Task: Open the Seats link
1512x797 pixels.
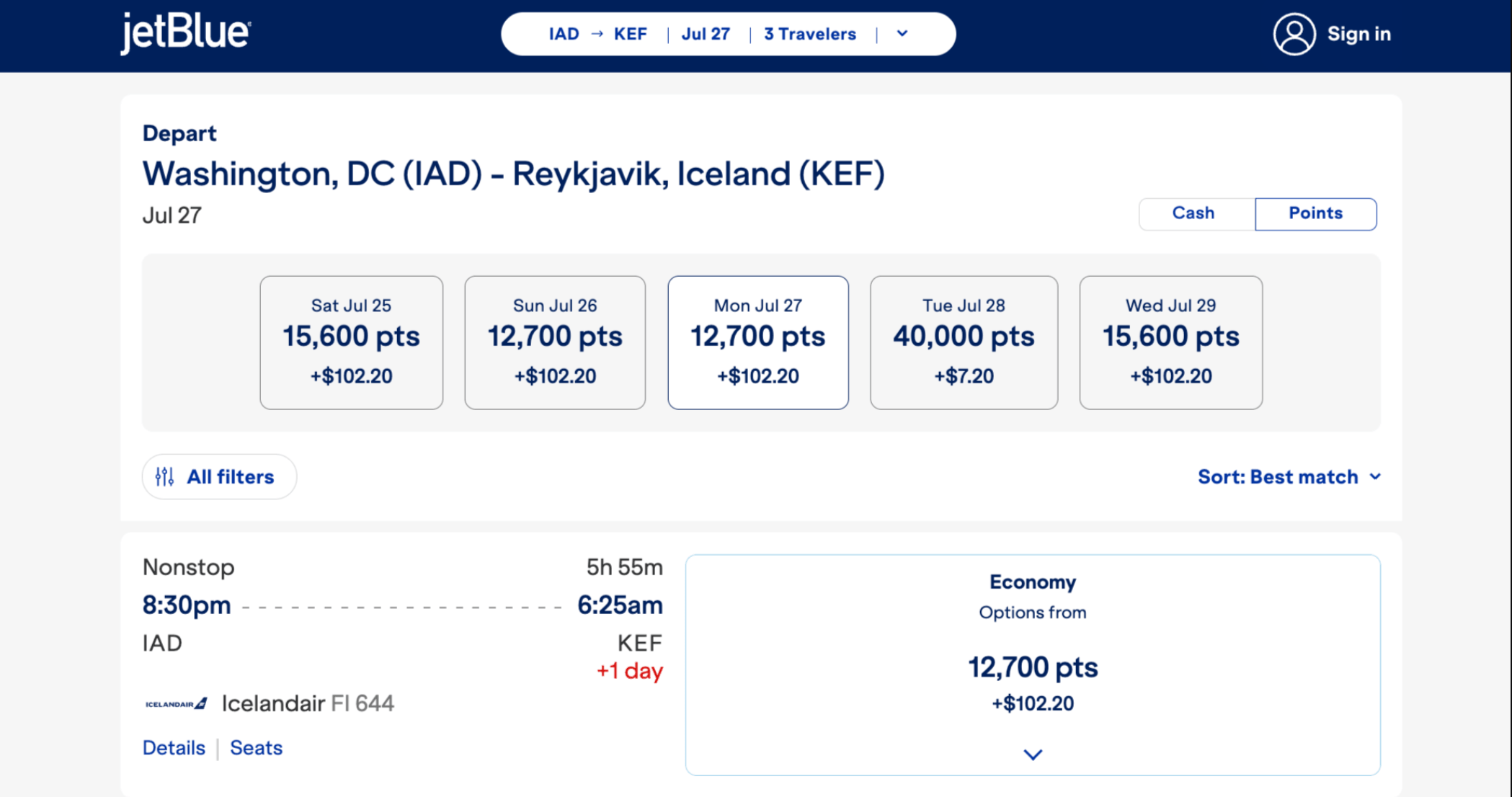Action: (256, 748)
